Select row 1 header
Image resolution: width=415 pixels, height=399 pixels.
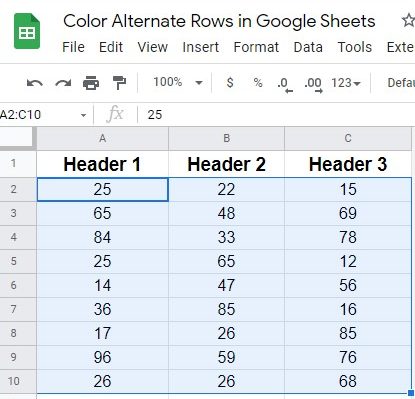pos(18,164)
